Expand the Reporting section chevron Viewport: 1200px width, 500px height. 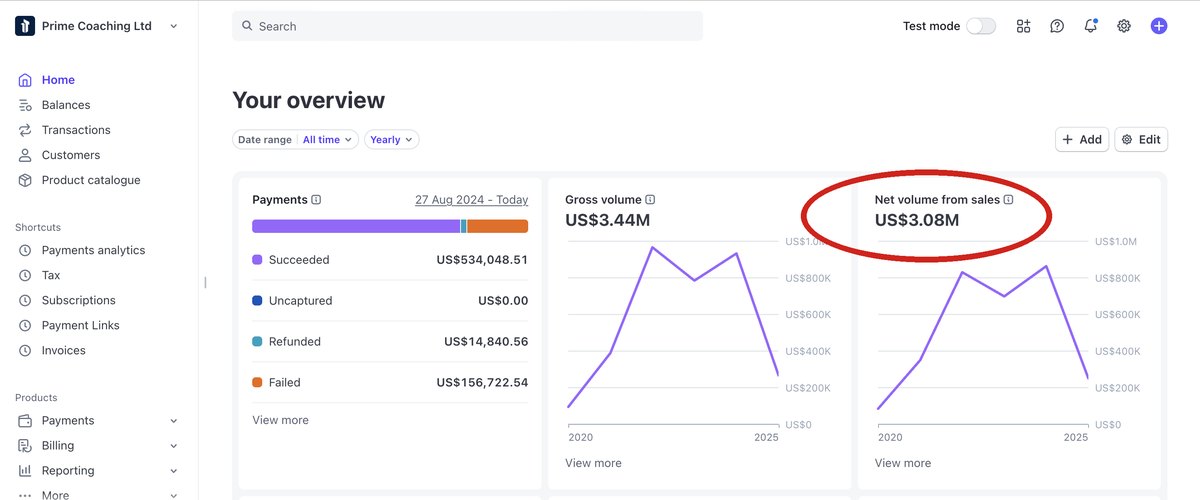[x=174, y=471]
